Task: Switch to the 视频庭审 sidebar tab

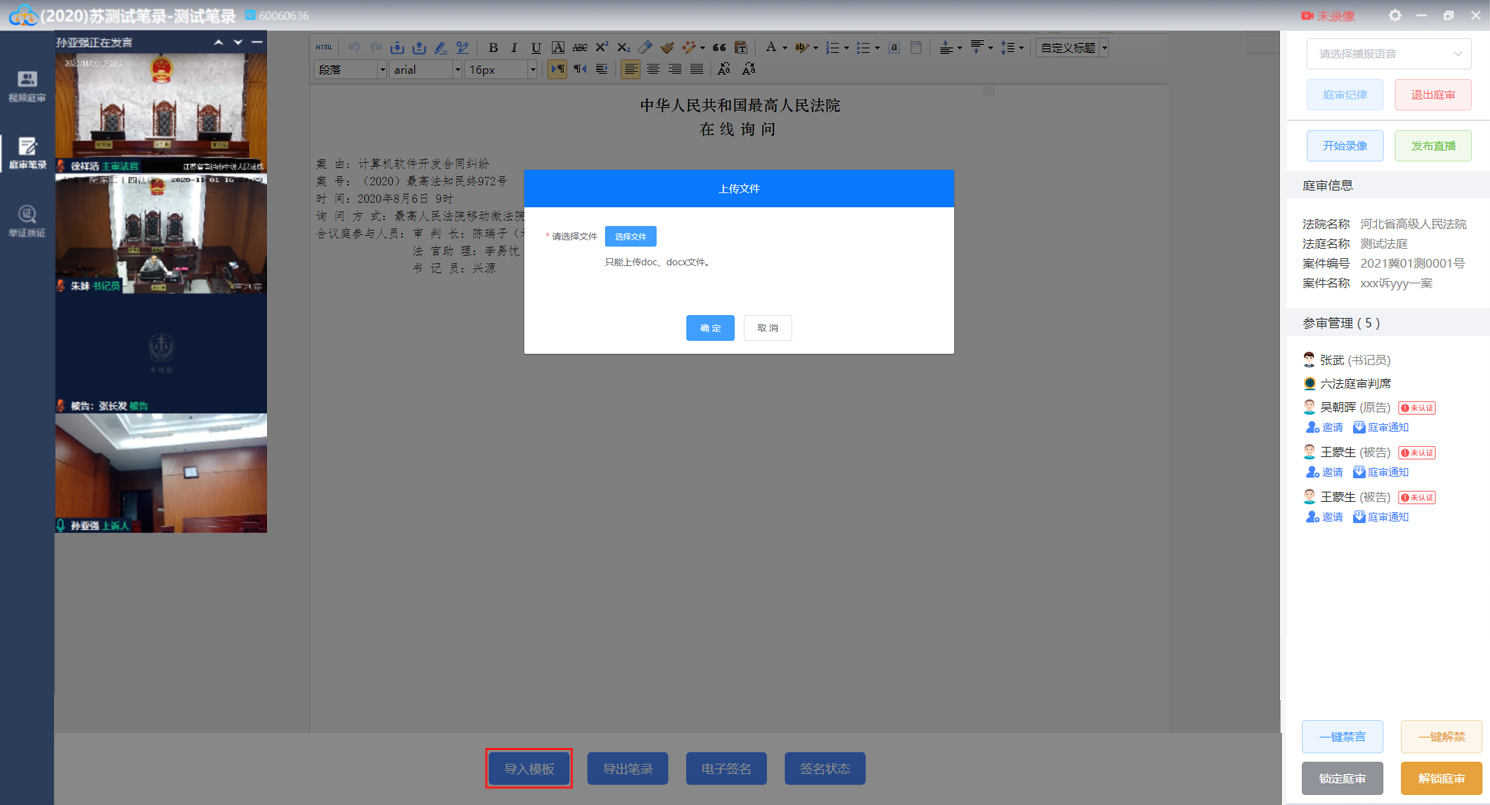Action: [x=27, y=86]
